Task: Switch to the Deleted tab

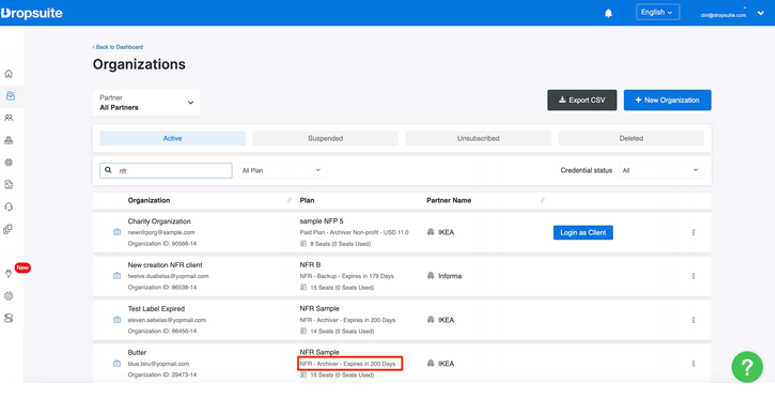Action: click(631, 138)
